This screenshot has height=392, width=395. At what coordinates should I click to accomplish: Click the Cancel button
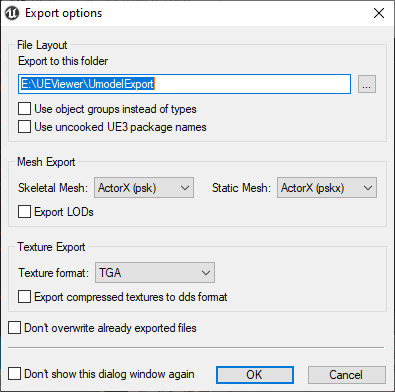coord(347,375)
